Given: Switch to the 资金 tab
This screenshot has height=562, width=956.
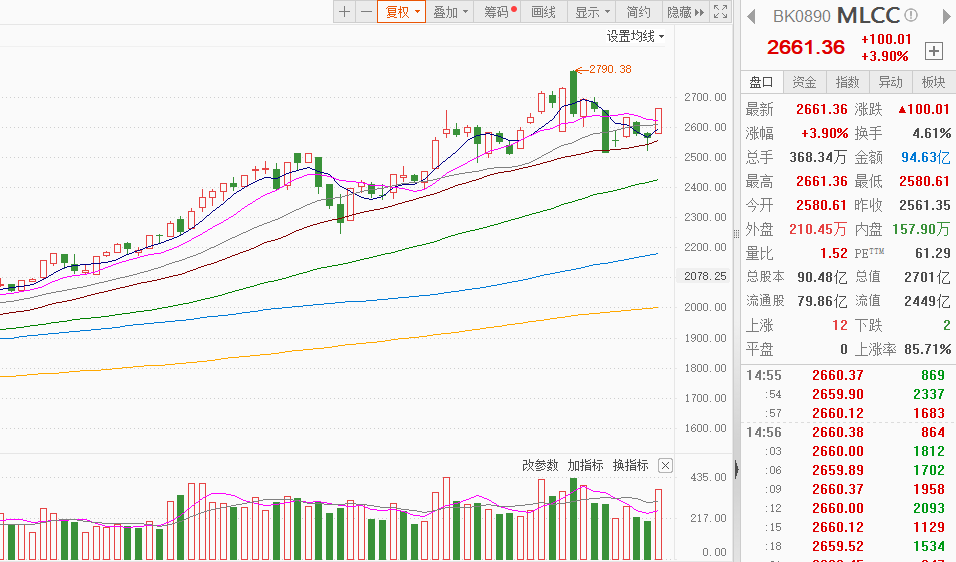Looking at the screenshot, I should pyautogui.click(x=804, y=82).
